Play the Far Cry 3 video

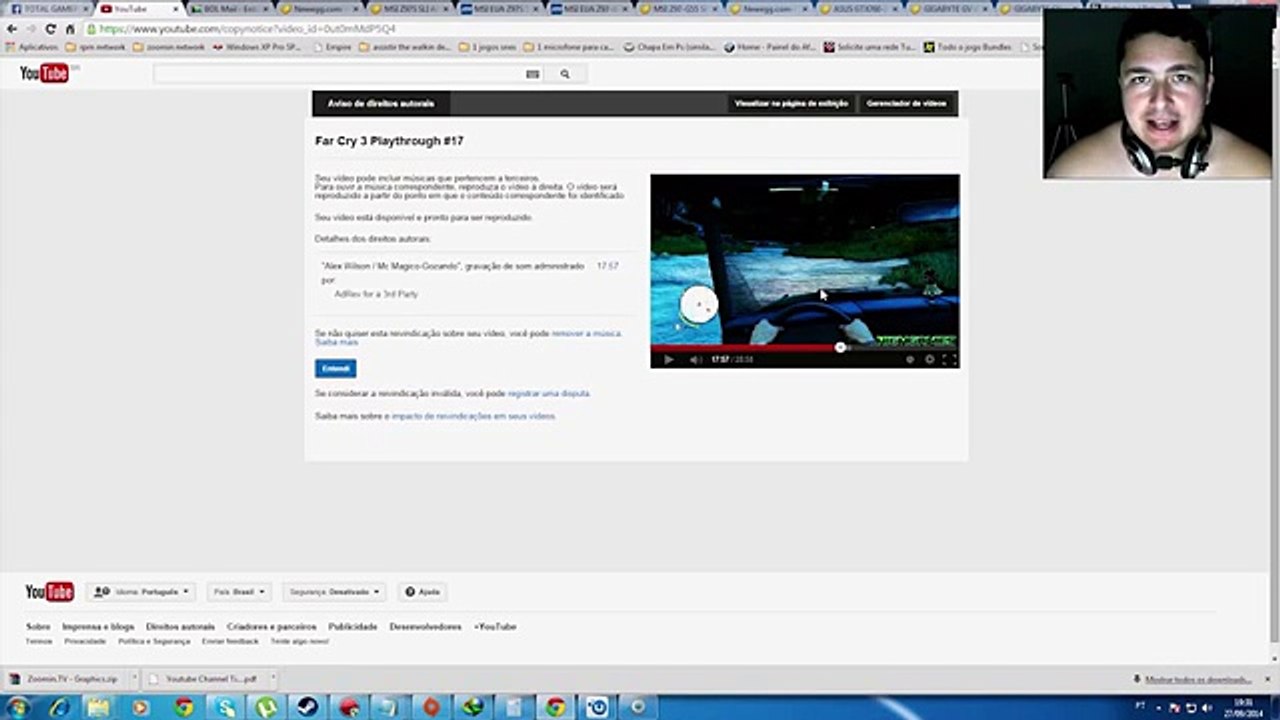click(x=669, y=359)
